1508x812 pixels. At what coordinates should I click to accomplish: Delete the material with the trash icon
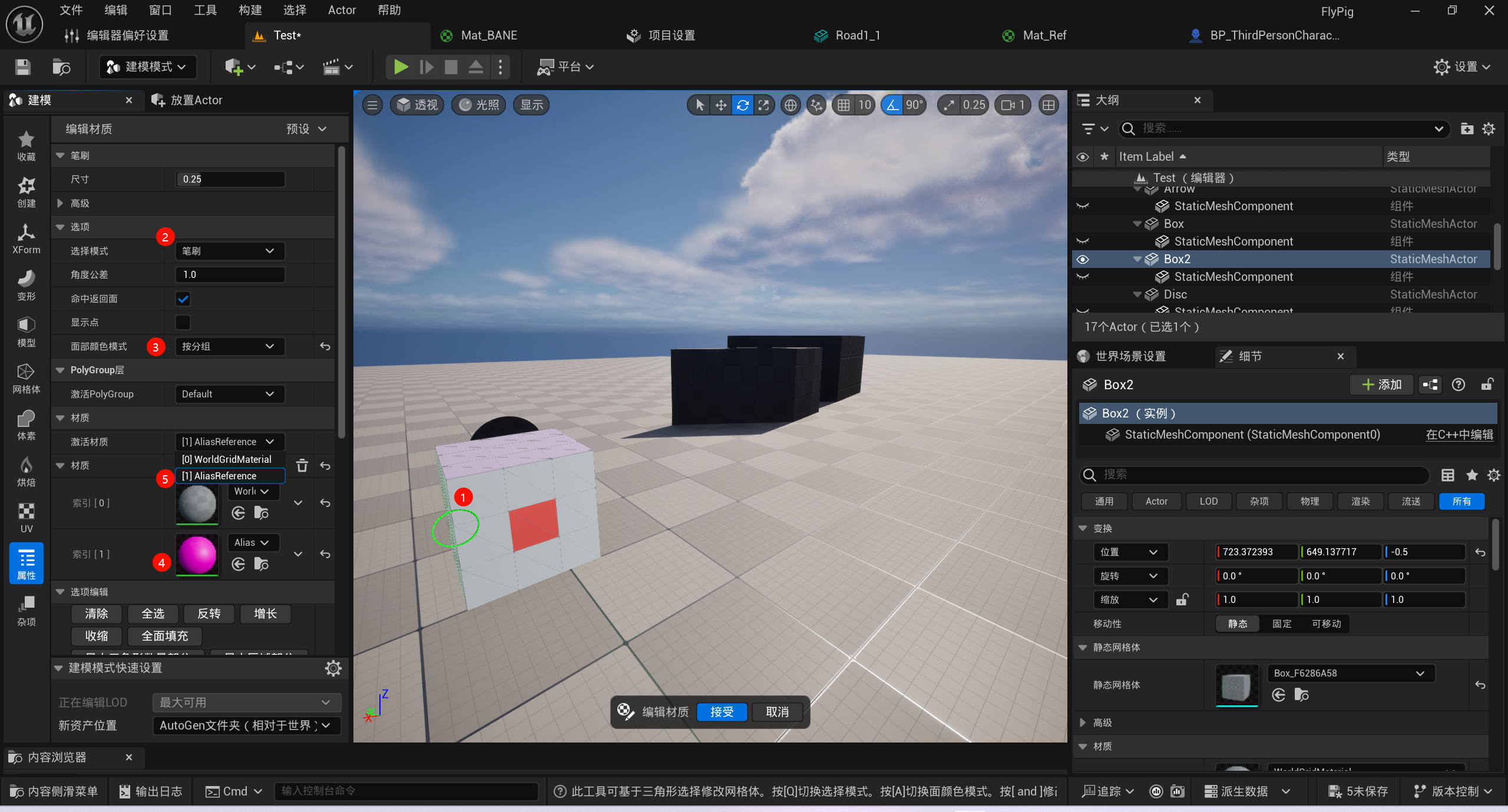(x=302, y=466)
